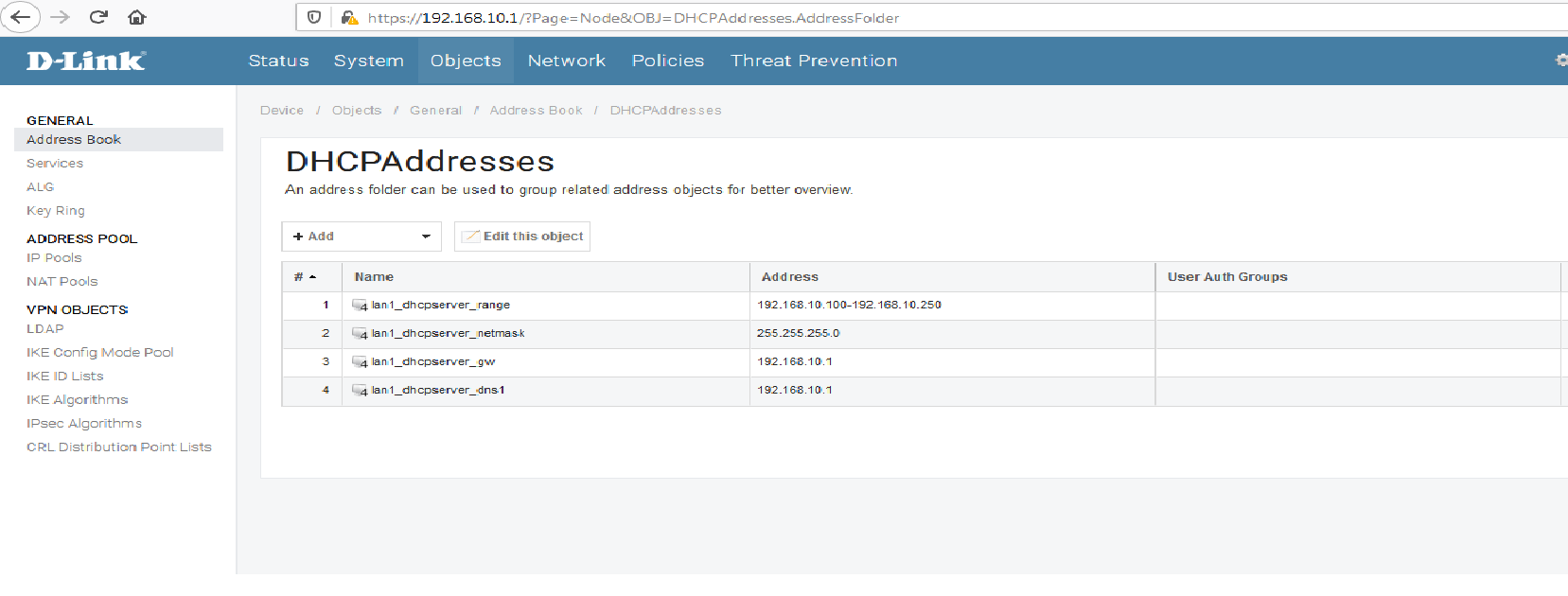The image size is (1568, 596).
Task: Open the Policies menu
Action: point(667,61)
